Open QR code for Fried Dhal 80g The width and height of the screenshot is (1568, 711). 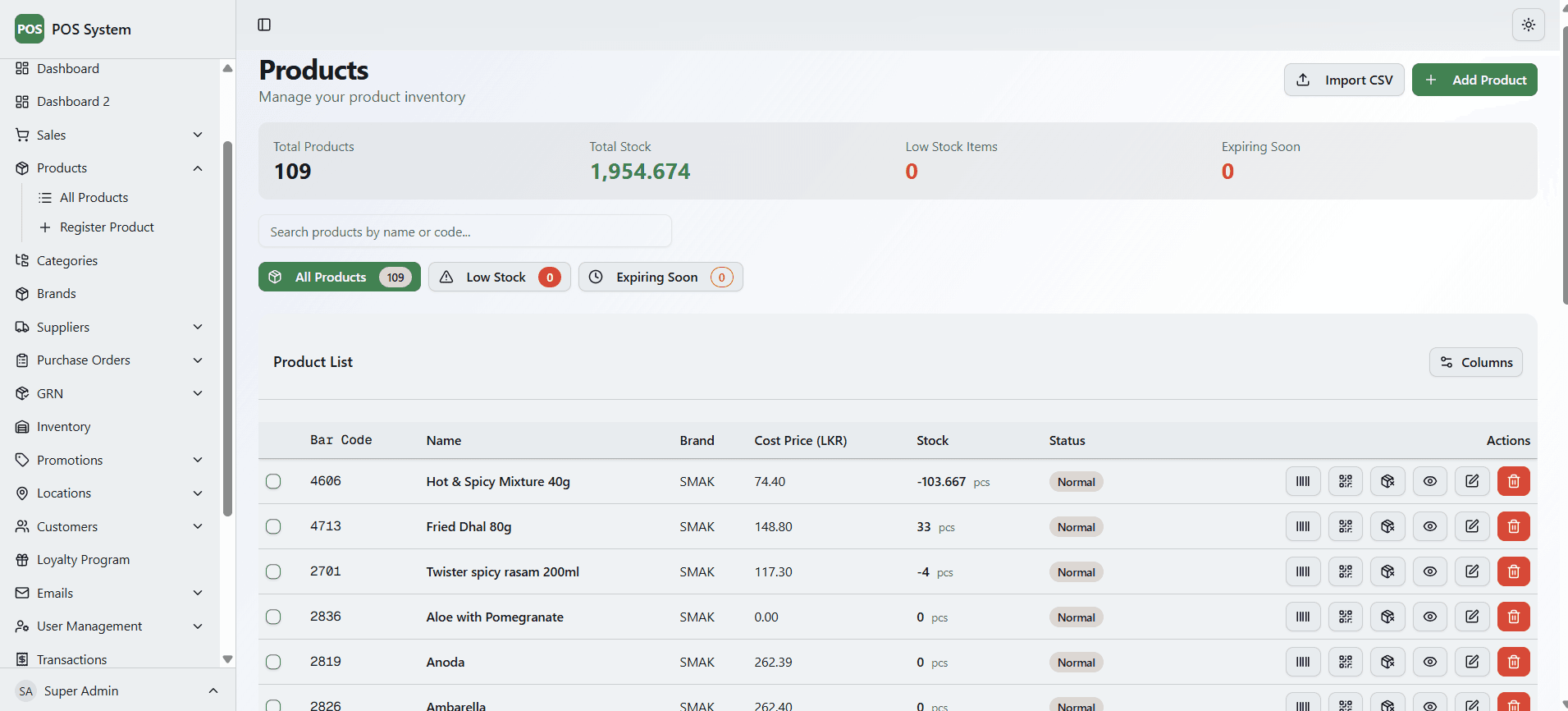[1346, 526]
